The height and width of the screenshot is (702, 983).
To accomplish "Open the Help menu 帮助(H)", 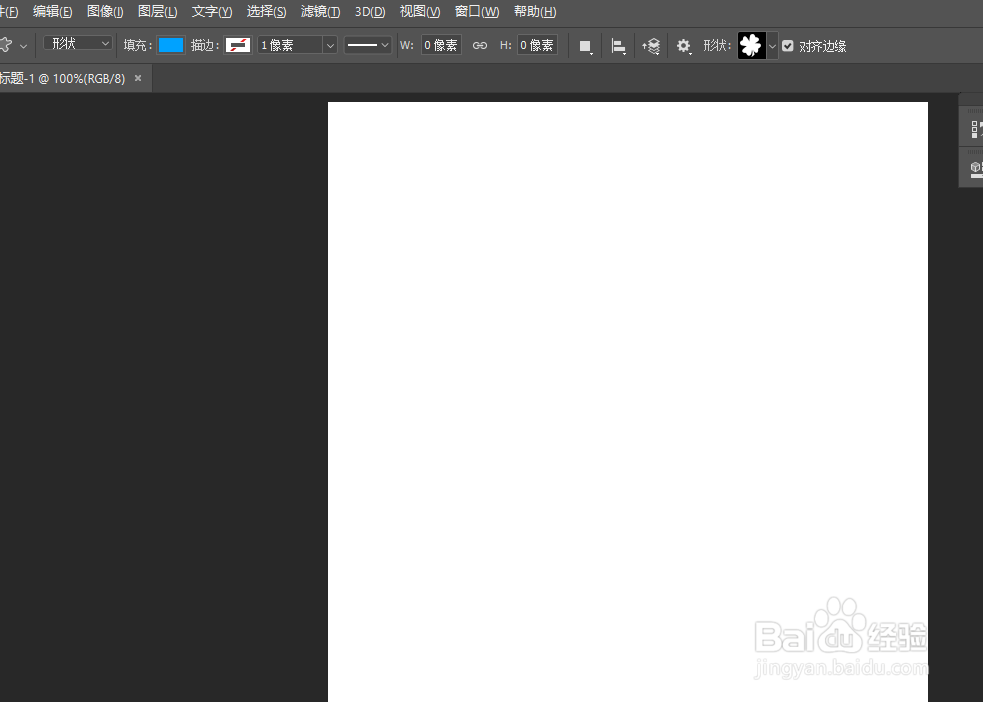I will 535,12.
